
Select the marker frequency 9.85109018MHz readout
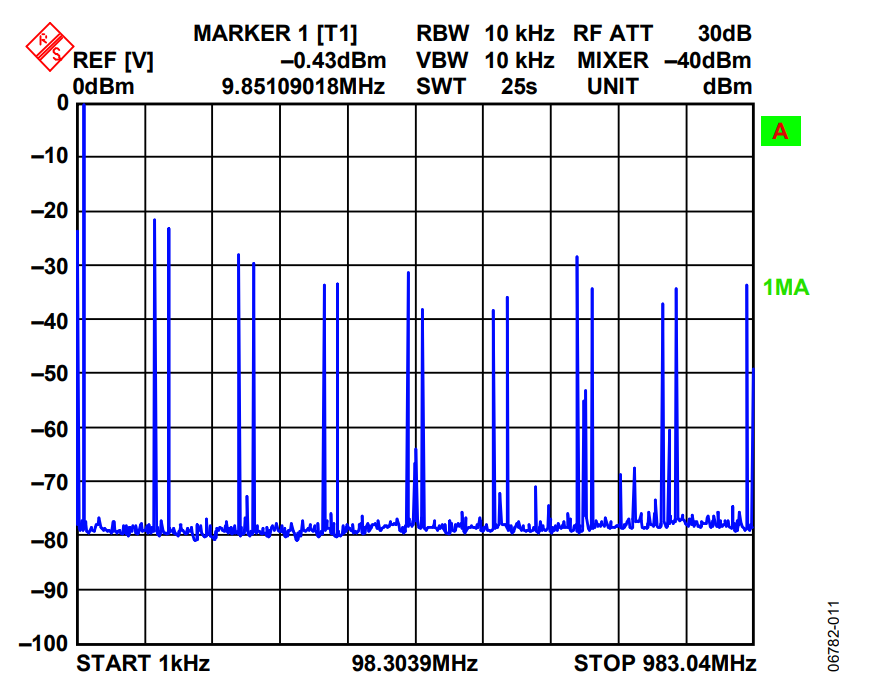303,87
